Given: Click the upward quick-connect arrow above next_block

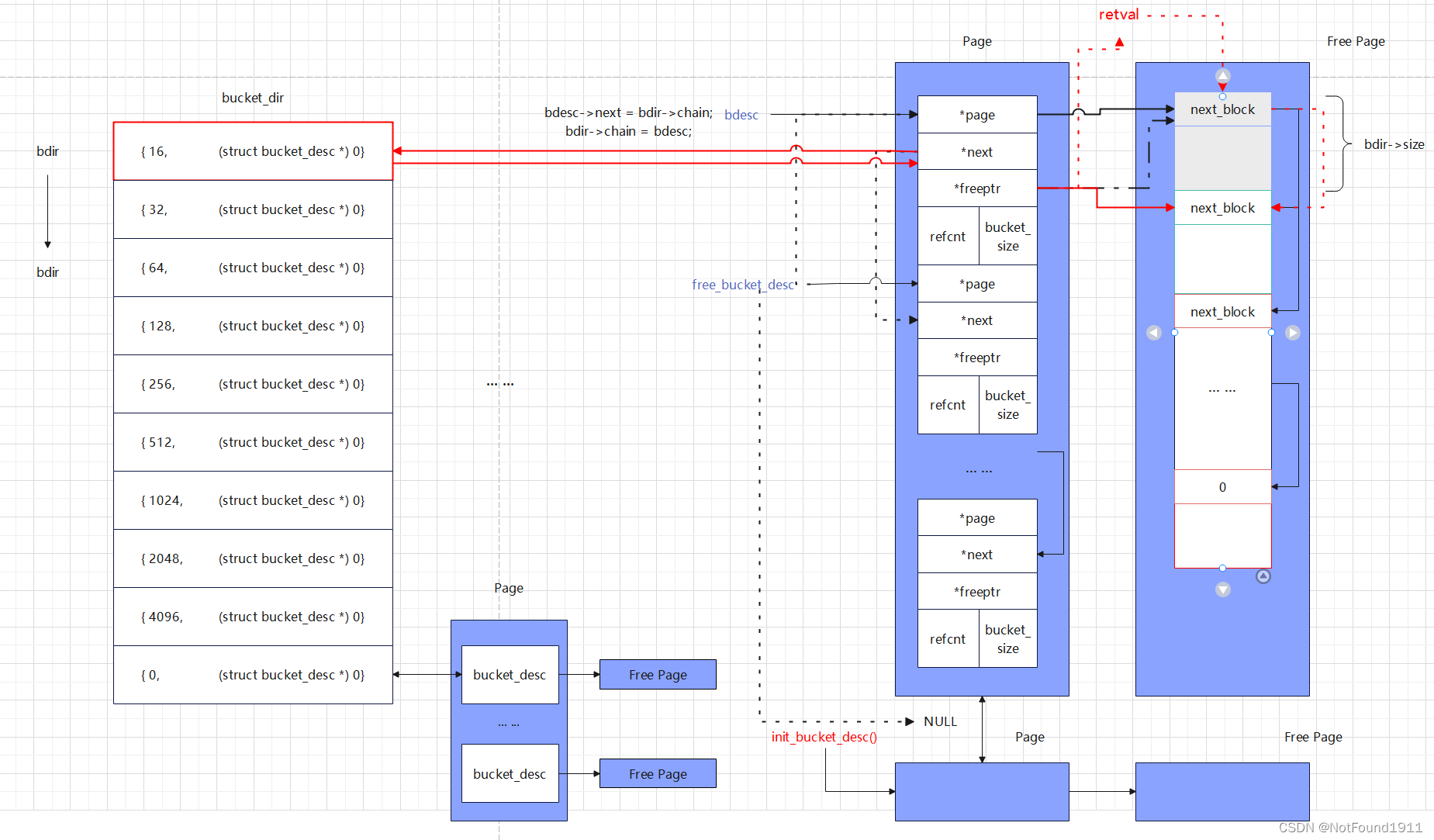Looking at the screenshot, I should (1222, 75).
